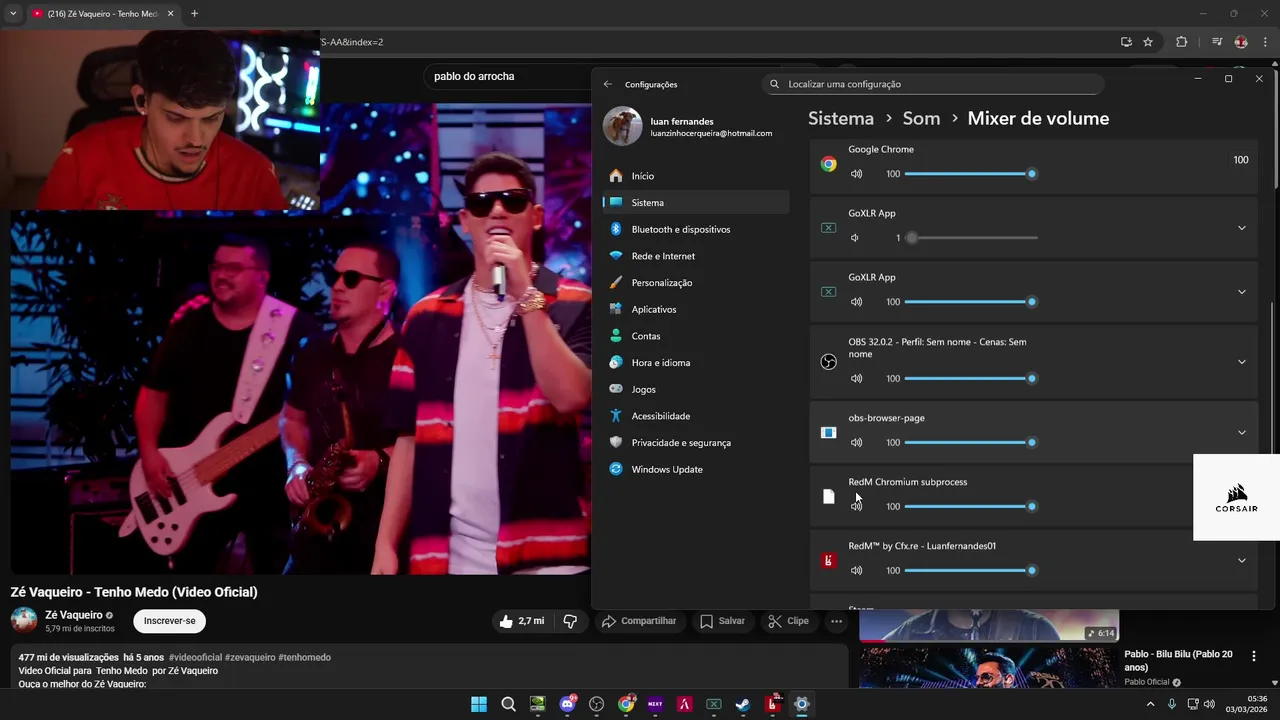Image resolution: width=1280 pixels, height=720 pixels.
Task: Open Windows Start menu
Action: (479, 704)
